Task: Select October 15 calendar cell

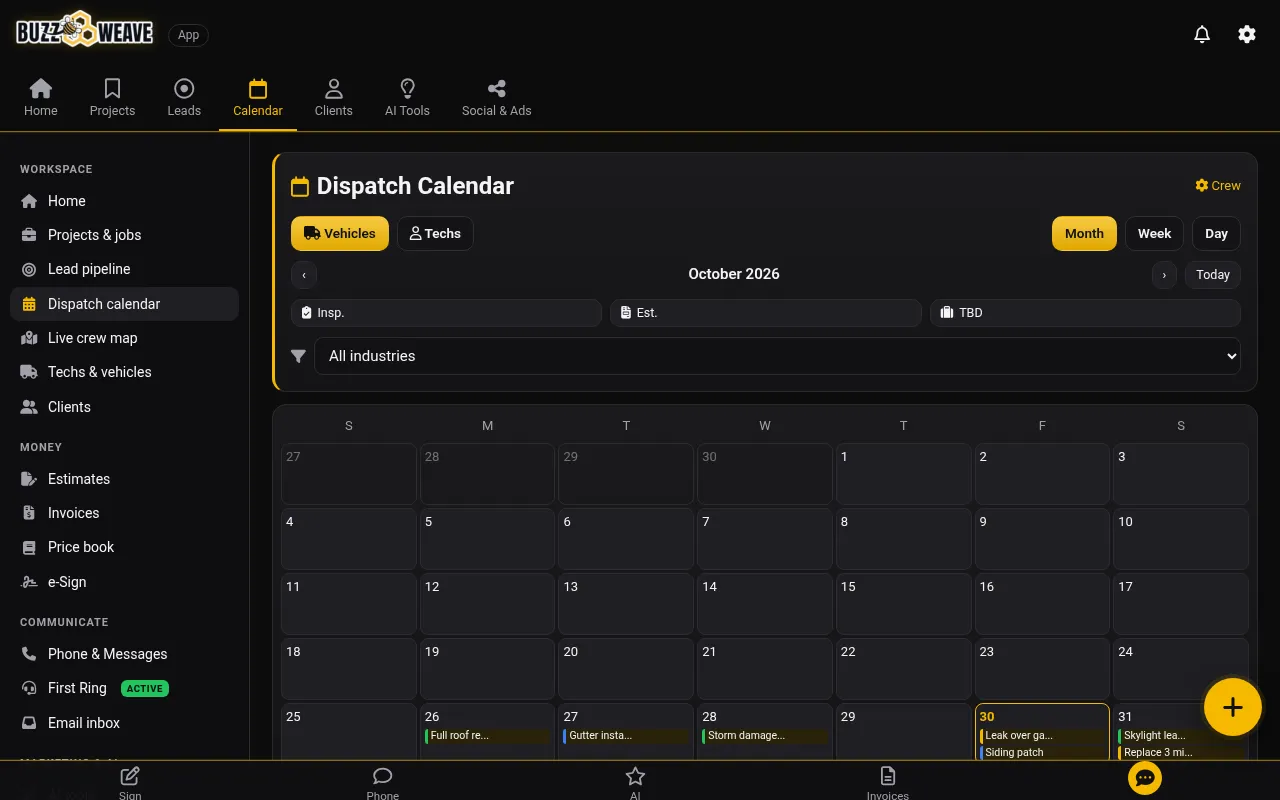Action: tap(903, 604)
